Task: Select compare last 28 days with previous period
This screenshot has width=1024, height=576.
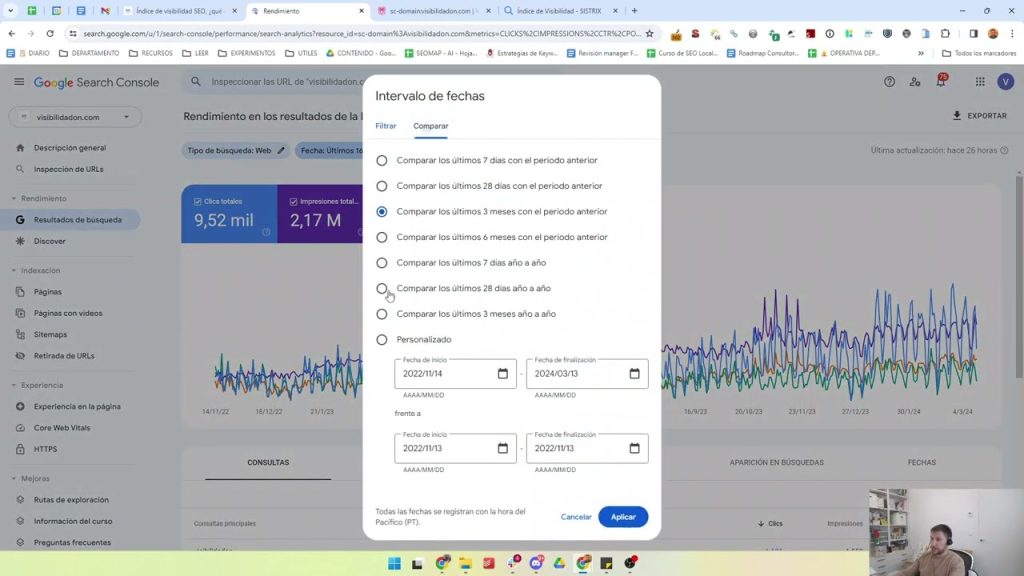Action: click(381, 186)
